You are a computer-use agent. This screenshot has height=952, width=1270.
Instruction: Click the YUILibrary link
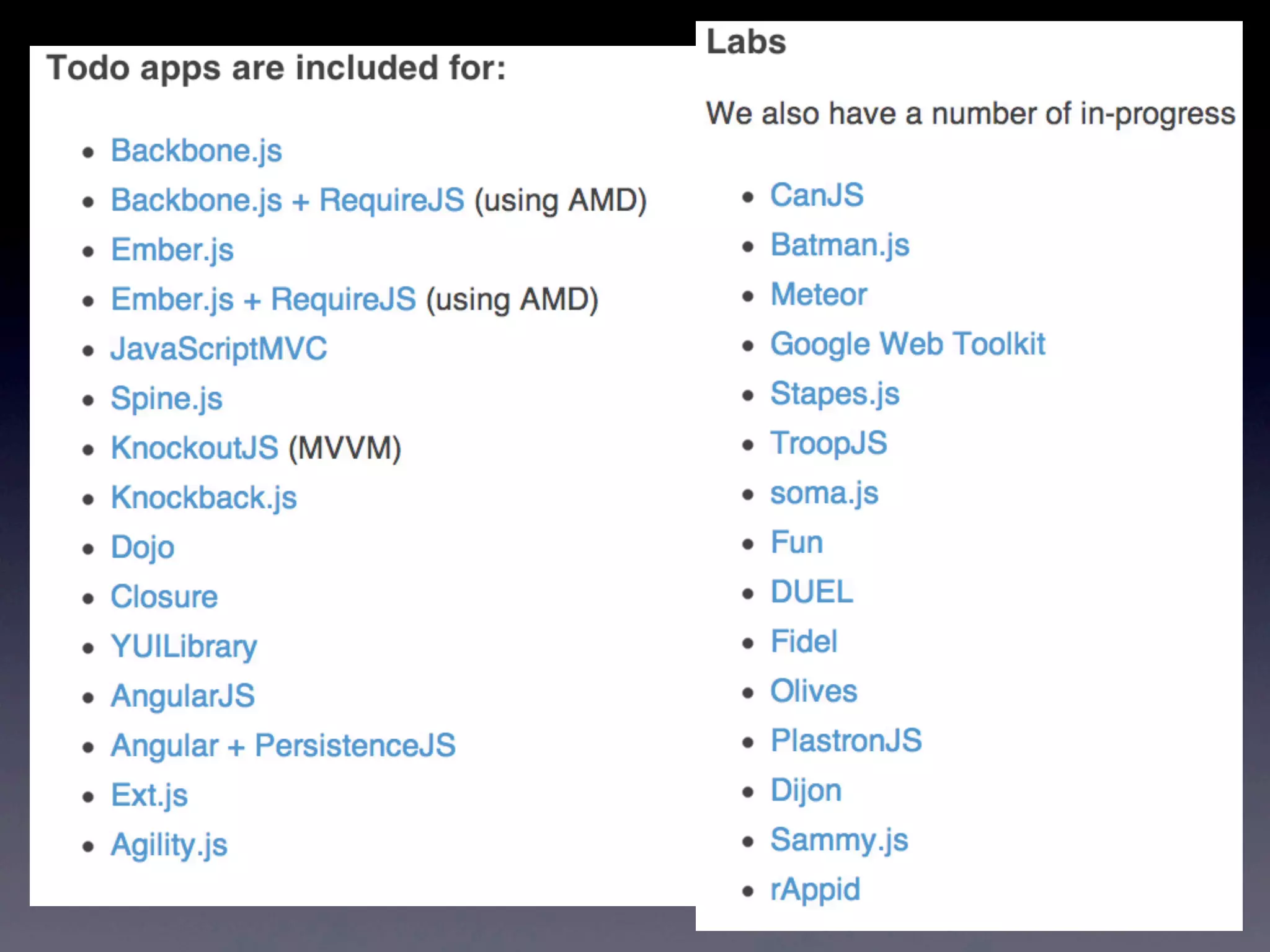click(x=184, y=646)
